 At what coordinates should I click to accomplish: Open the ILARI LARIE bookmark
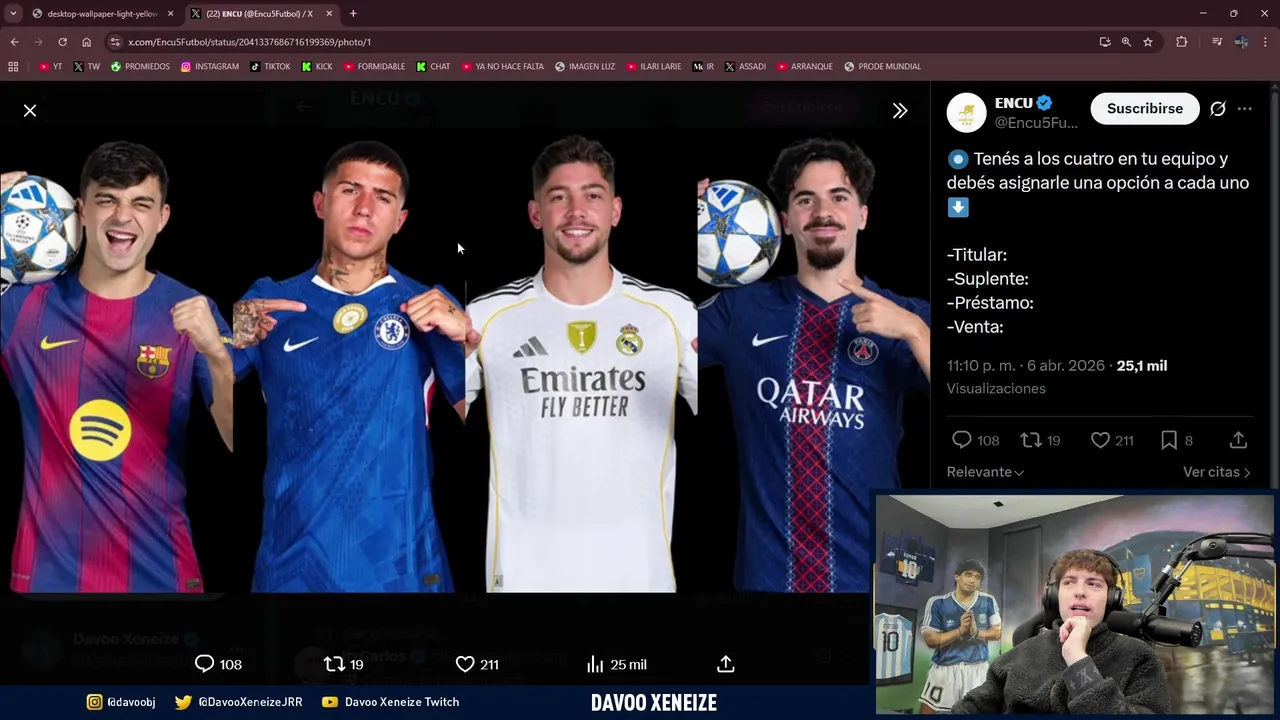coord(654,67)
